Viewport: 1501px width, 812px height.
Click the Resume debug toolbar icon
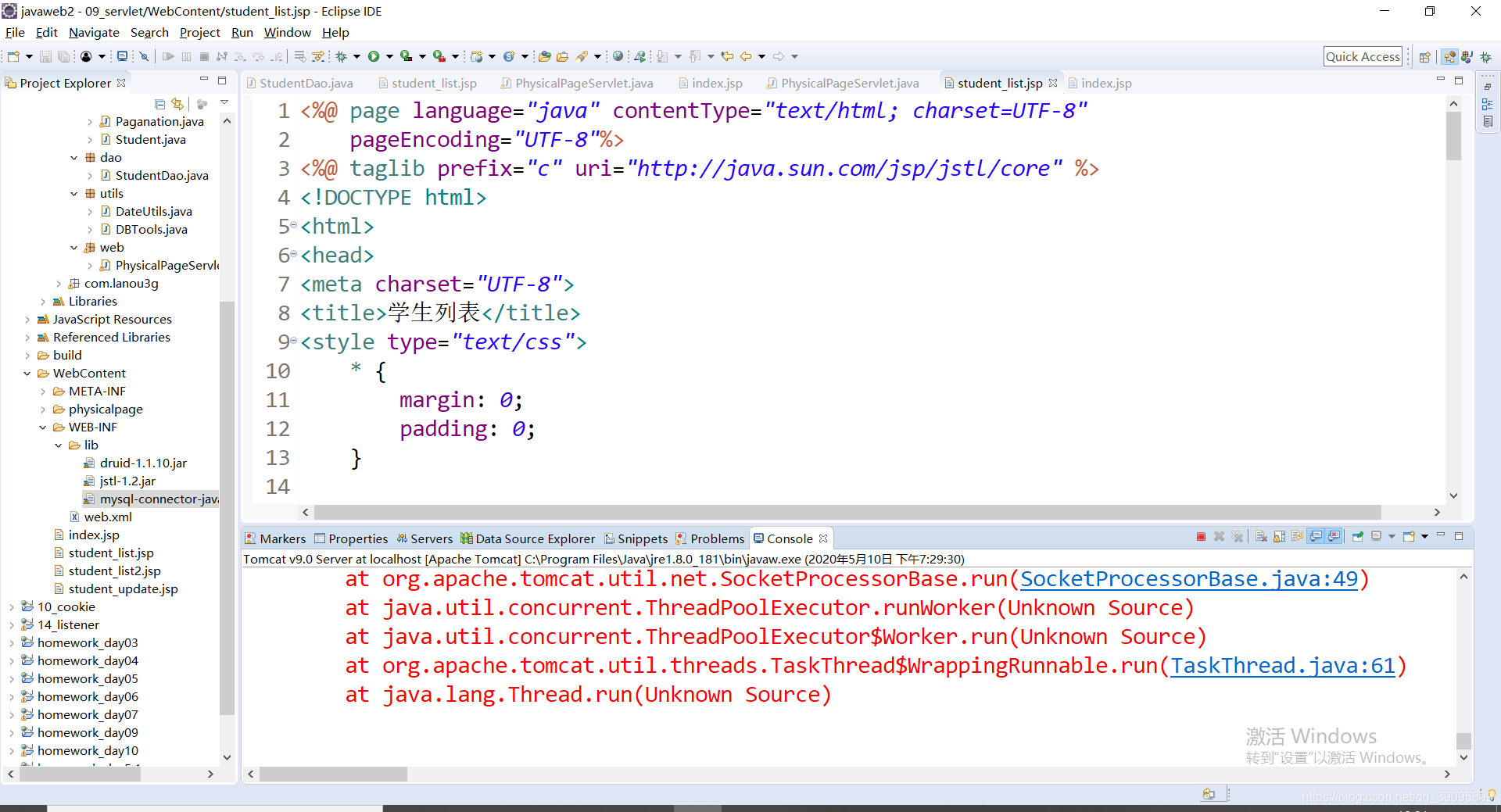tap(168, 56)
